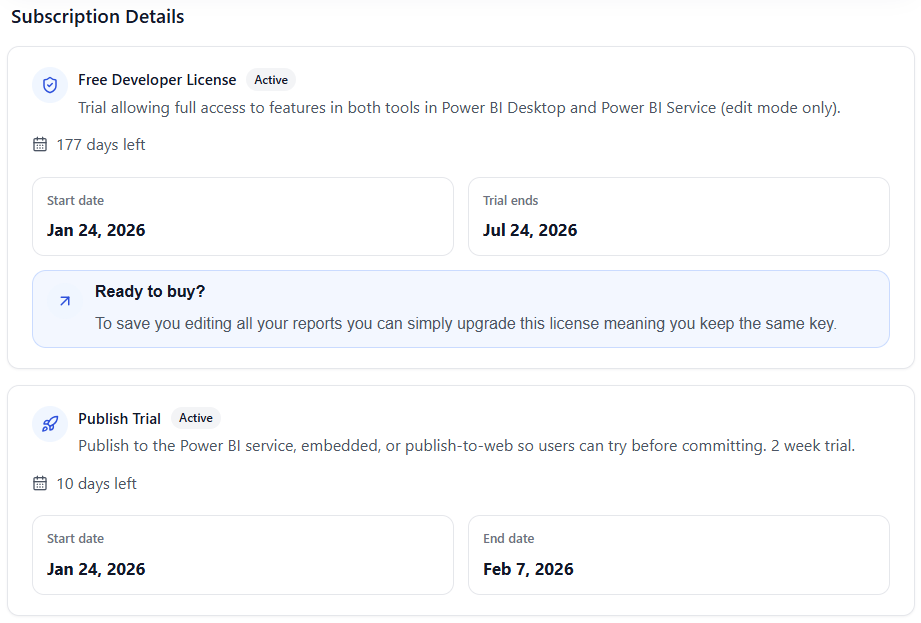Screen dimensions: 921x623
Task: Click the rocket icon beside Publish Trial
Action: pos(50,424)
